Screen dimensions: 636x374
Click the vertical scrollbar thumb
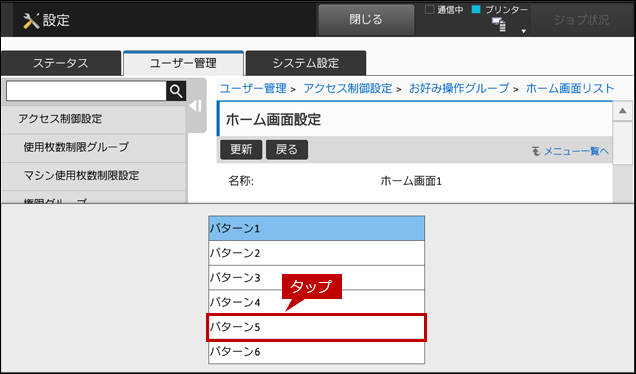(x=623, y=143)
